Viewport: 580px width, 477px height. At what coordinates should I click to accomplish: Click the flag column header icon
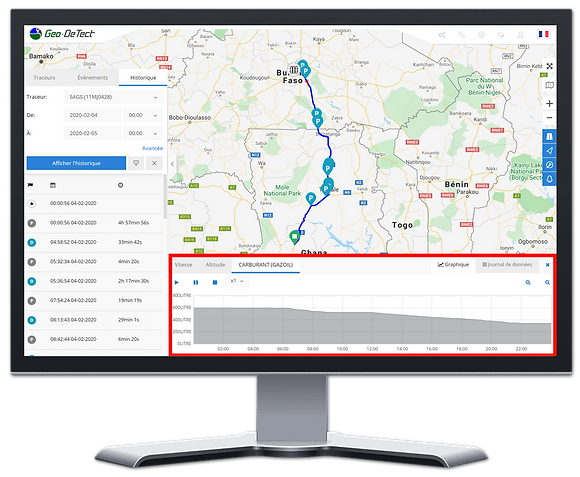click(x=30, y=185)
